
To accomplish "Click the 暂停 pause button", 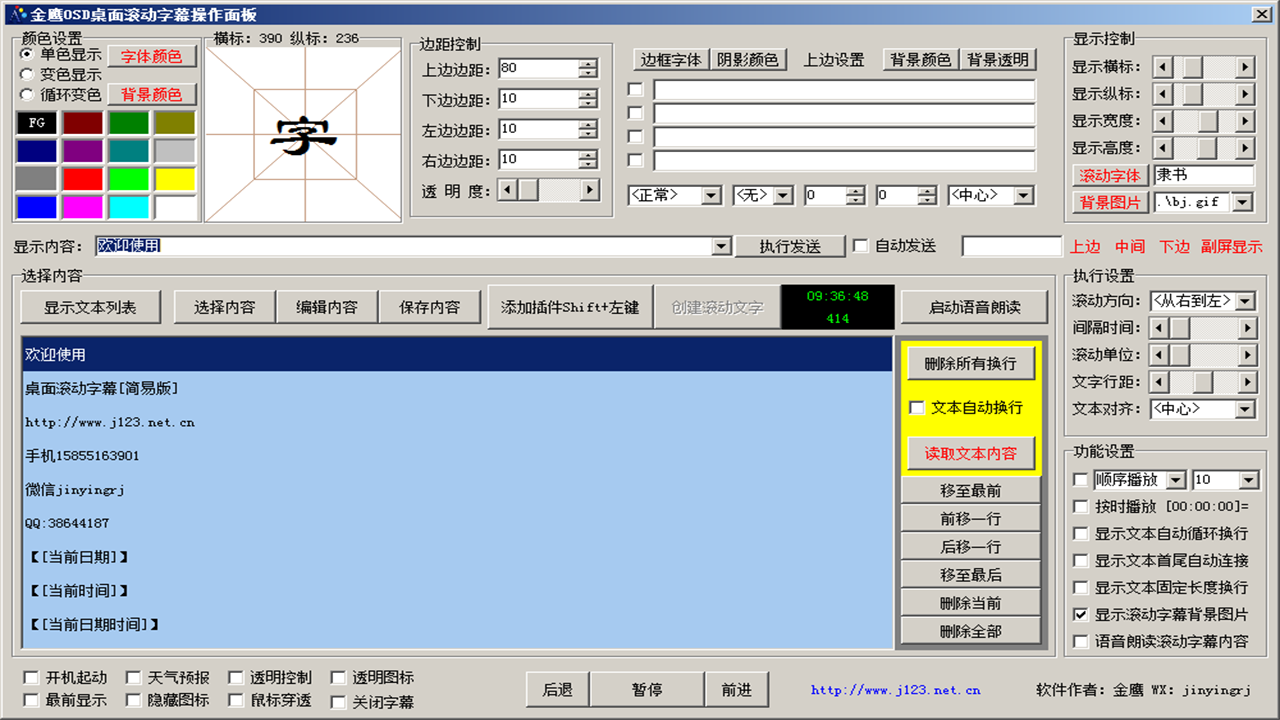I will click(x=646, y=689).
